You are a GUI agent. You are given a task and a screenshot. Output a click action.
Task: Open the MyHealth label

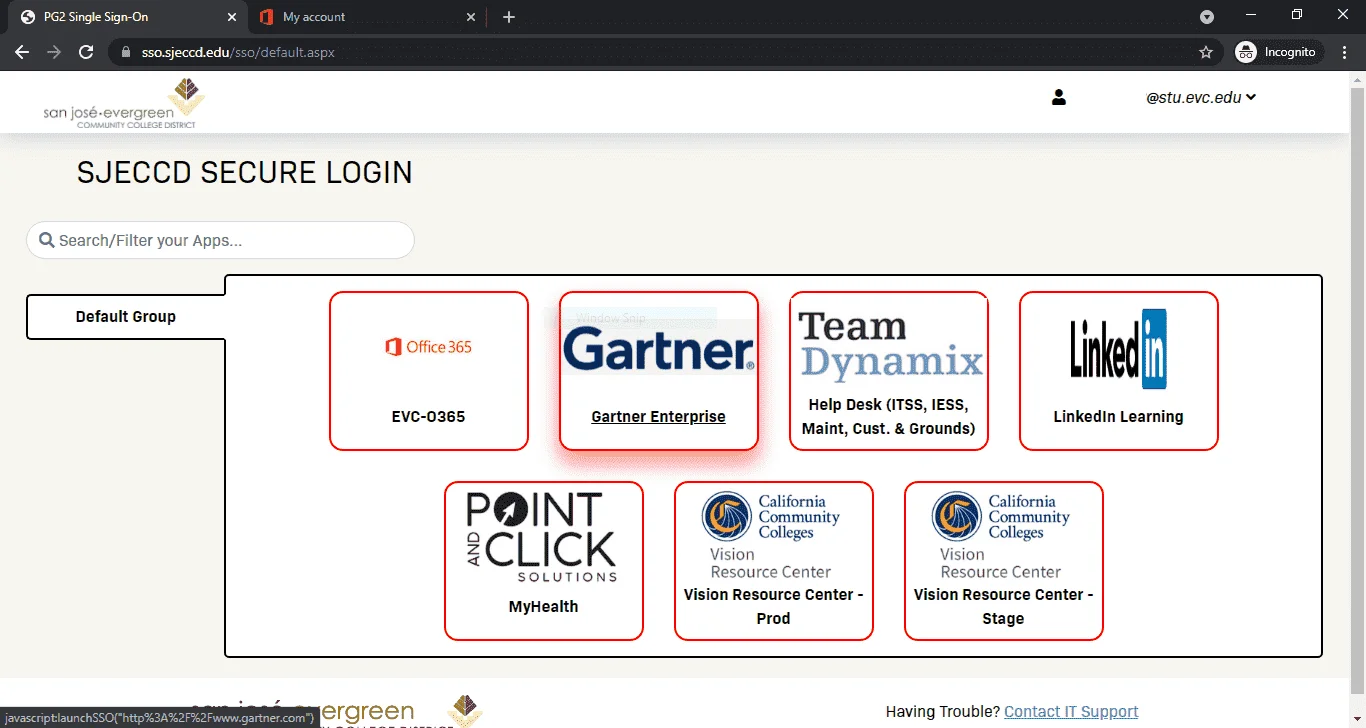click(x=543, y=606)
